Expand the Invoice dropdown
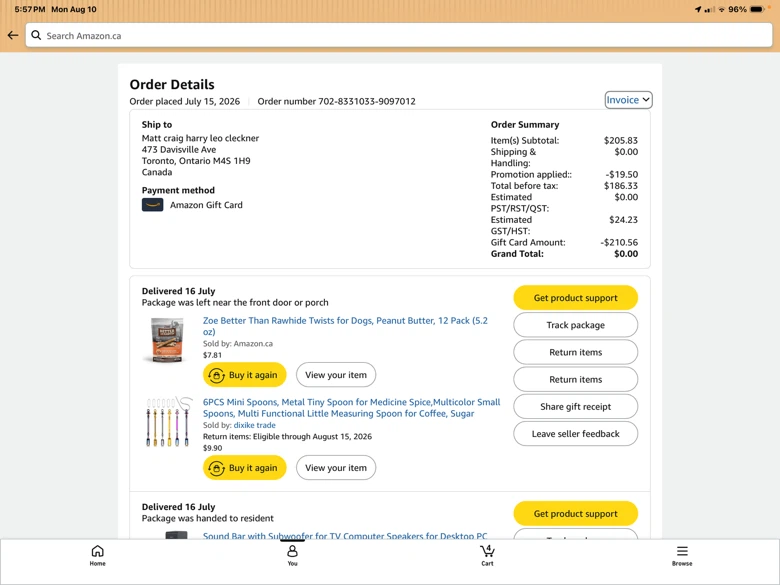This screenshot has width=780, height=585. (x=628, y=100)
